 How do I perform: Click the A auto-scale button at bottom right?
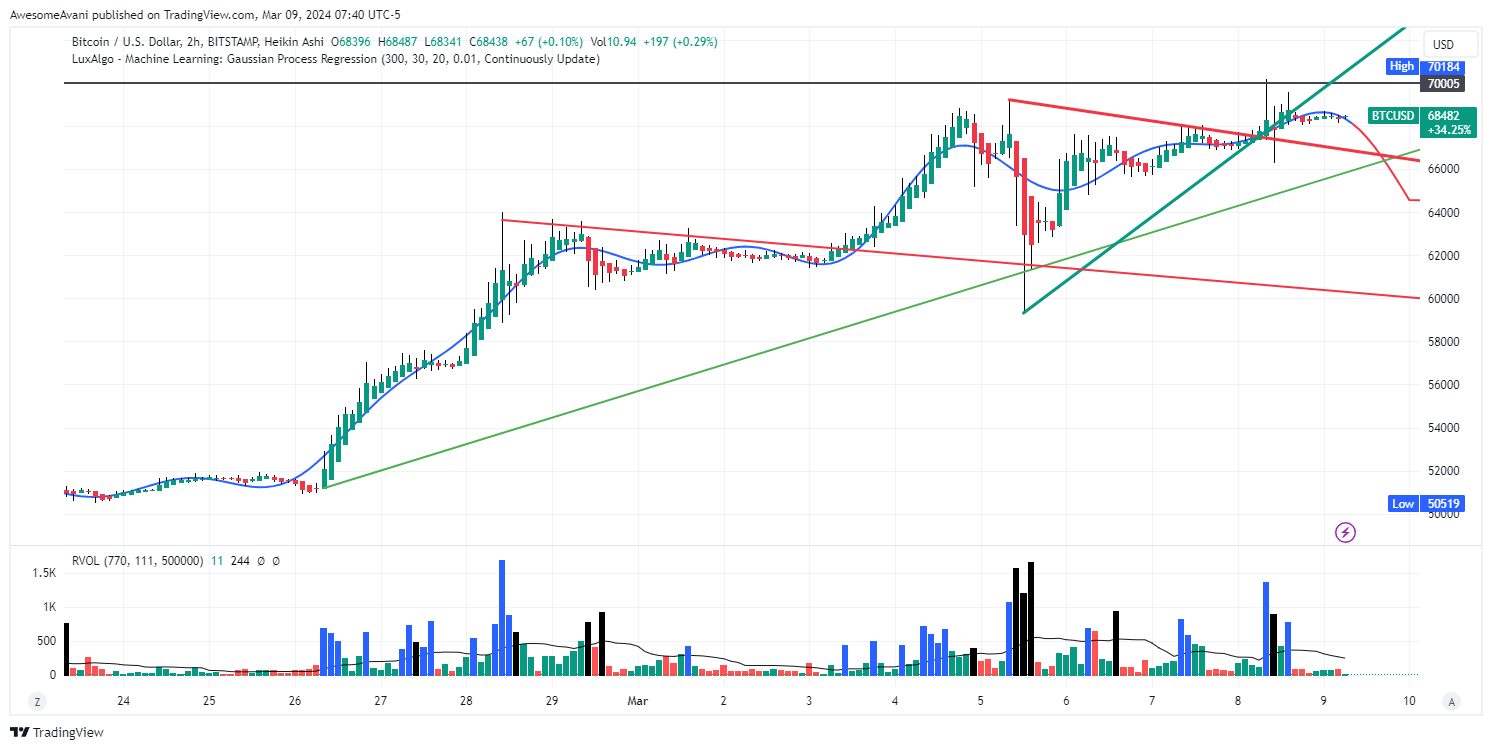(x=1451, y=701)
